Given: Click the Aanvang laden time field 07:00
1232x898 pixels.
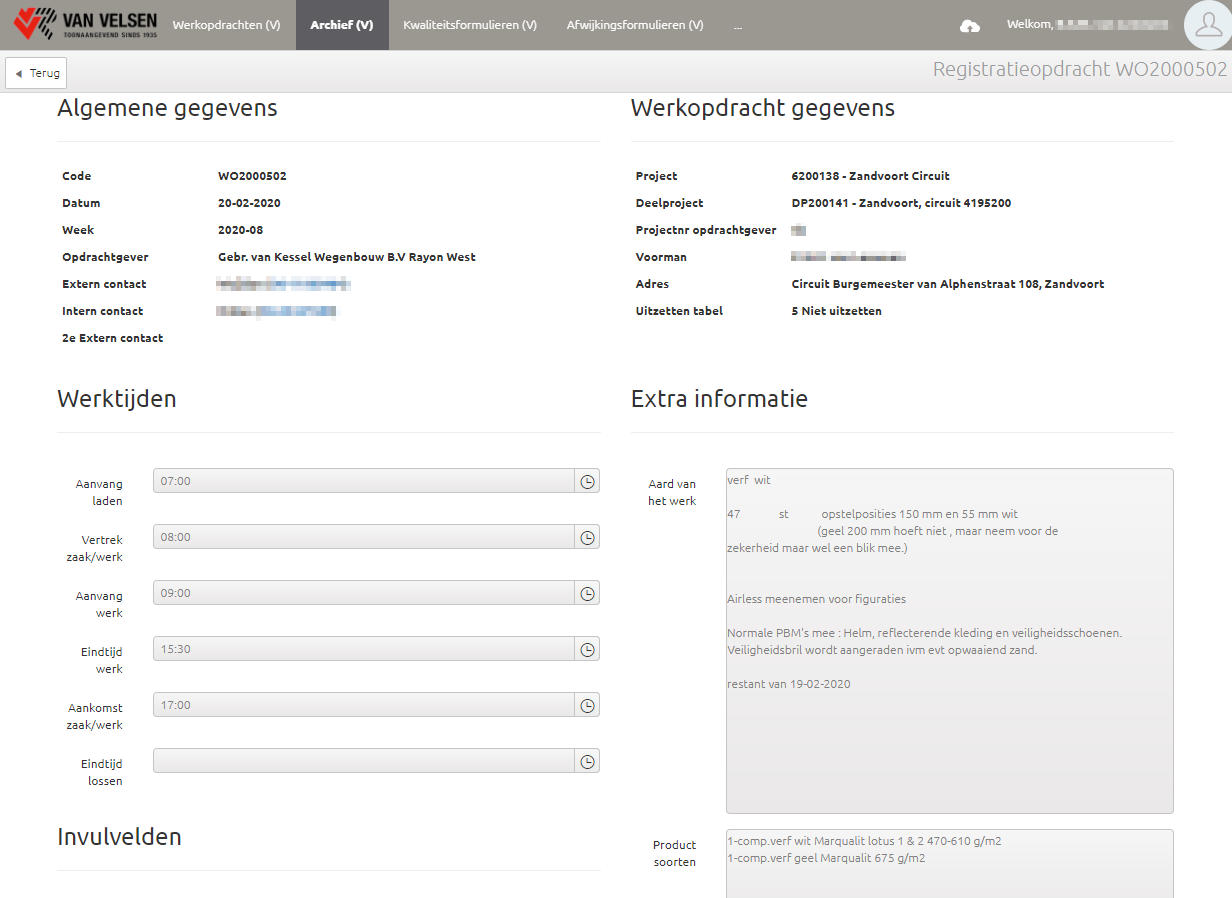Looking at the screenshot, I should [365, 481].
